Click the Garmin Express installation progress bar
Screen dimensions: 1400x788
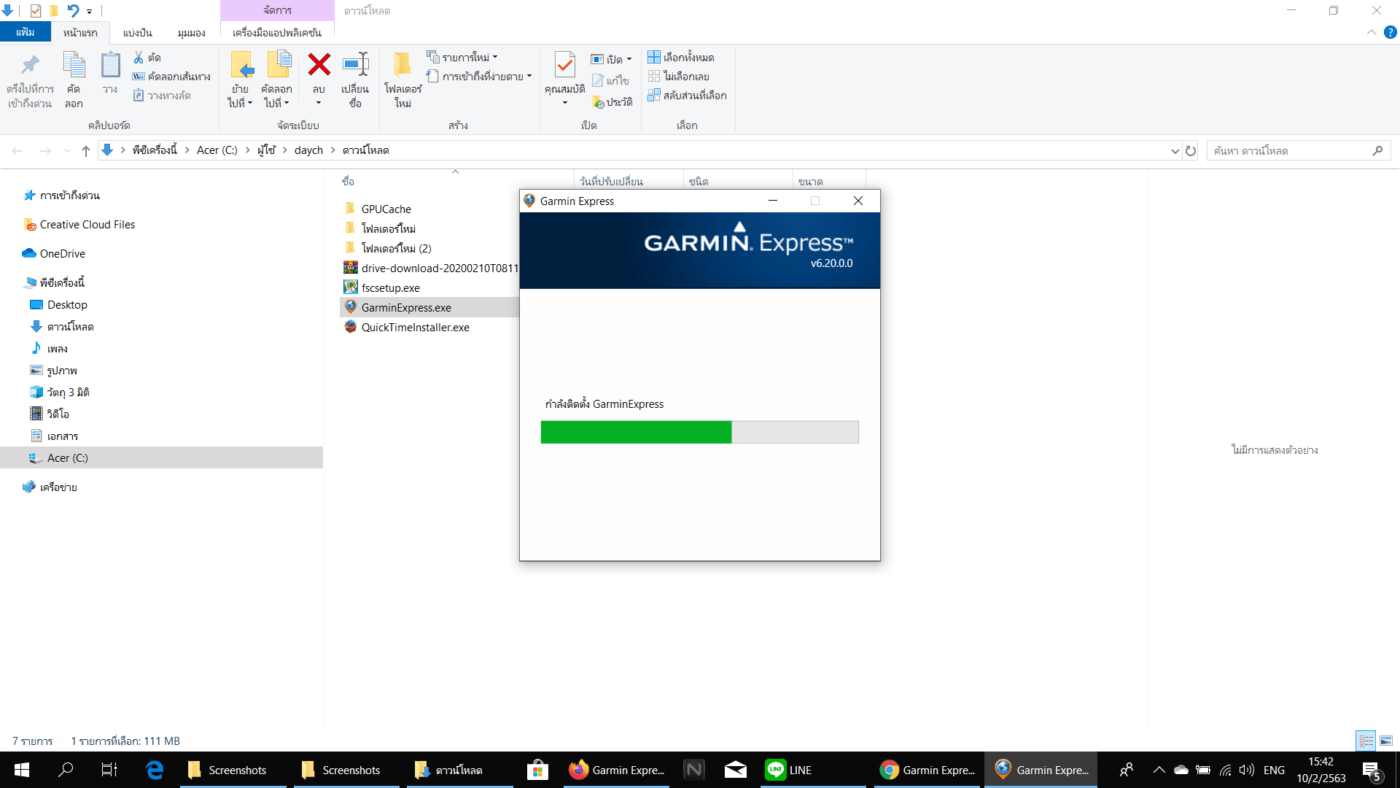[x=699, y=432]
